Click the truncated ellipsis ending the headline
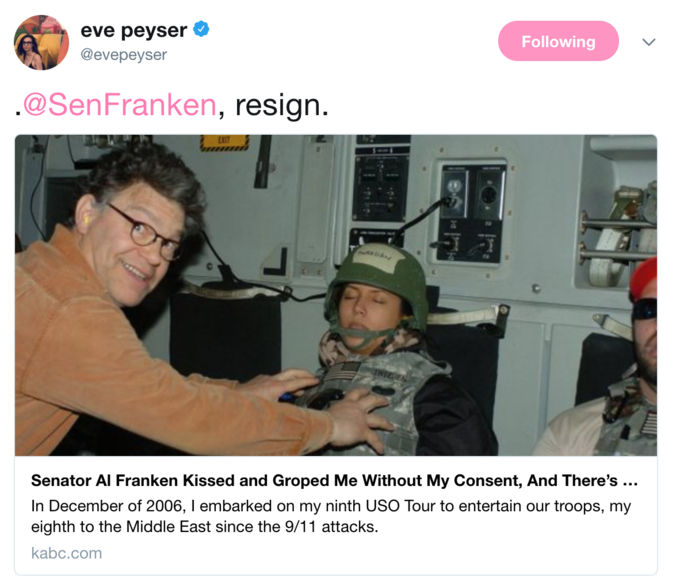The height and width of the screenshot is (585, 680). pyautogui.click(x=630, y=481)
